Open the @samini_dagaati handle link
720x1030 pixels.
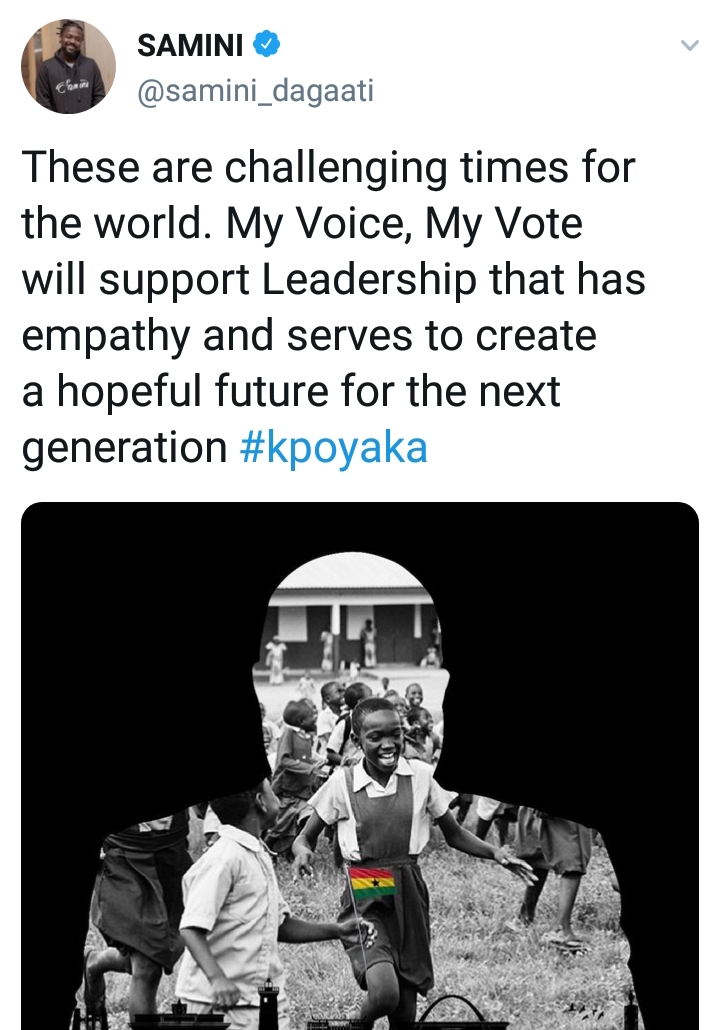pyautogui.click(x=255, y=91)
